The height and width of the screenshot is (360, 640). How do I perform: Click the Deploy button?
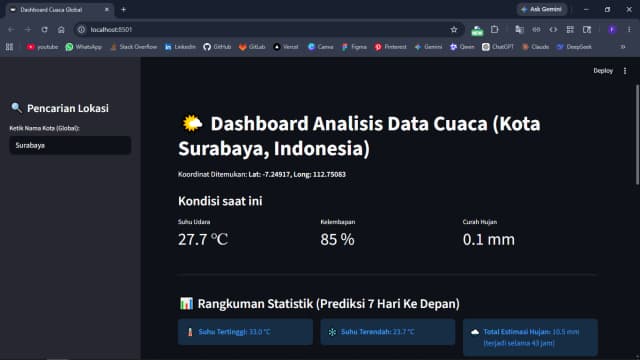(x=603, y=71)
